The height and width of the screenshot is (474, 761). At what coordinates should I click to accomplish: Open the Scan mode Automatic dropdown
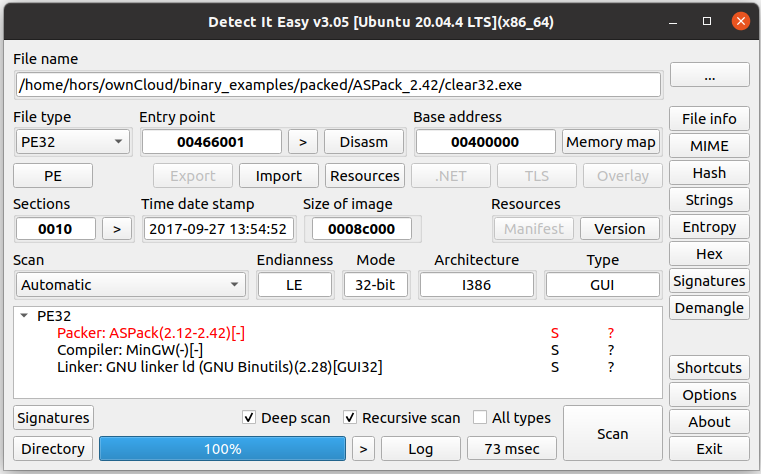(x=131, y=285)
